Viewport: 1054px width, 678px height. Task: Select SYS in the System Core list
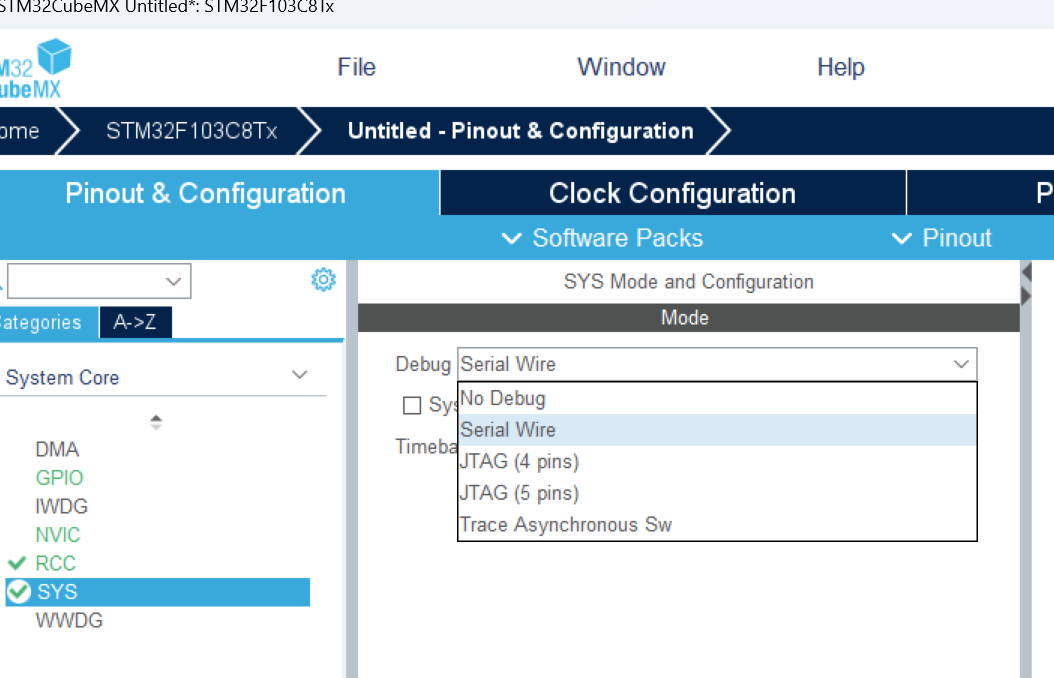click(x=157, y=592)
